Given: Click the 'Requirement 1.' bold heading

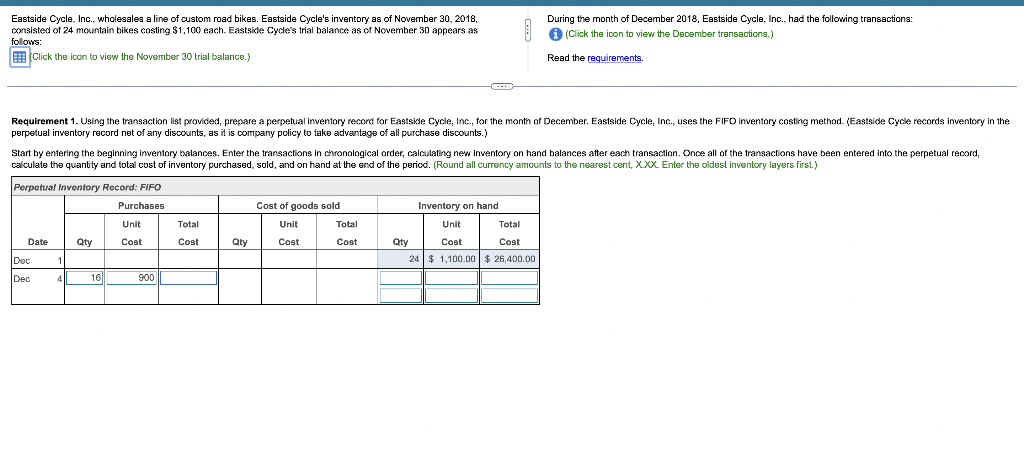Looking at the screenshot, I should click(44, 121).
